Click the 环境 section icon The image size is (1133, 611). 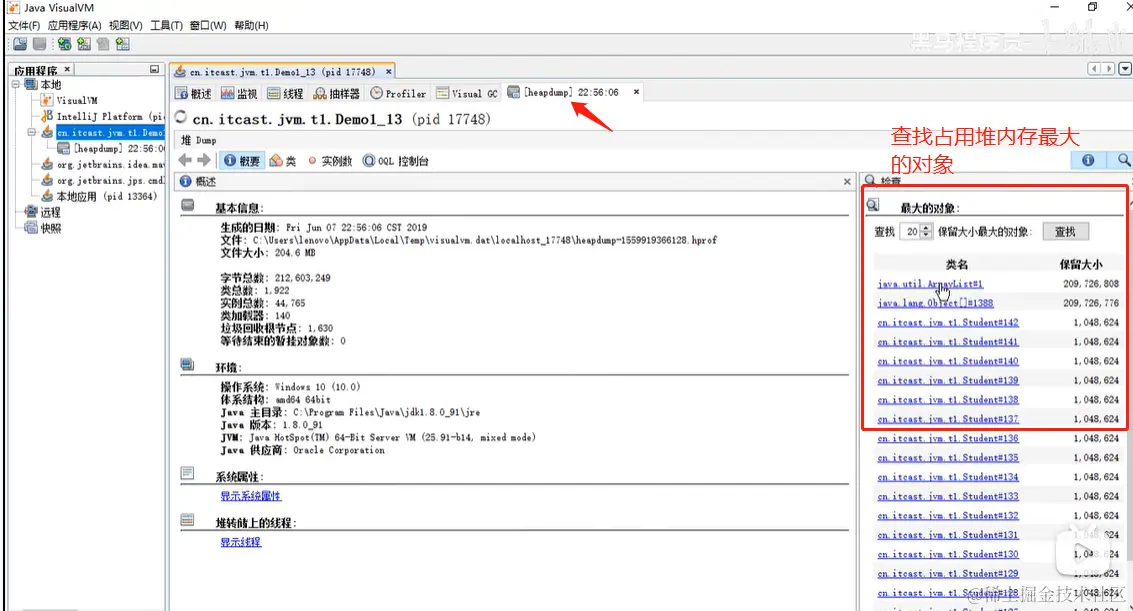pos(188,365)
